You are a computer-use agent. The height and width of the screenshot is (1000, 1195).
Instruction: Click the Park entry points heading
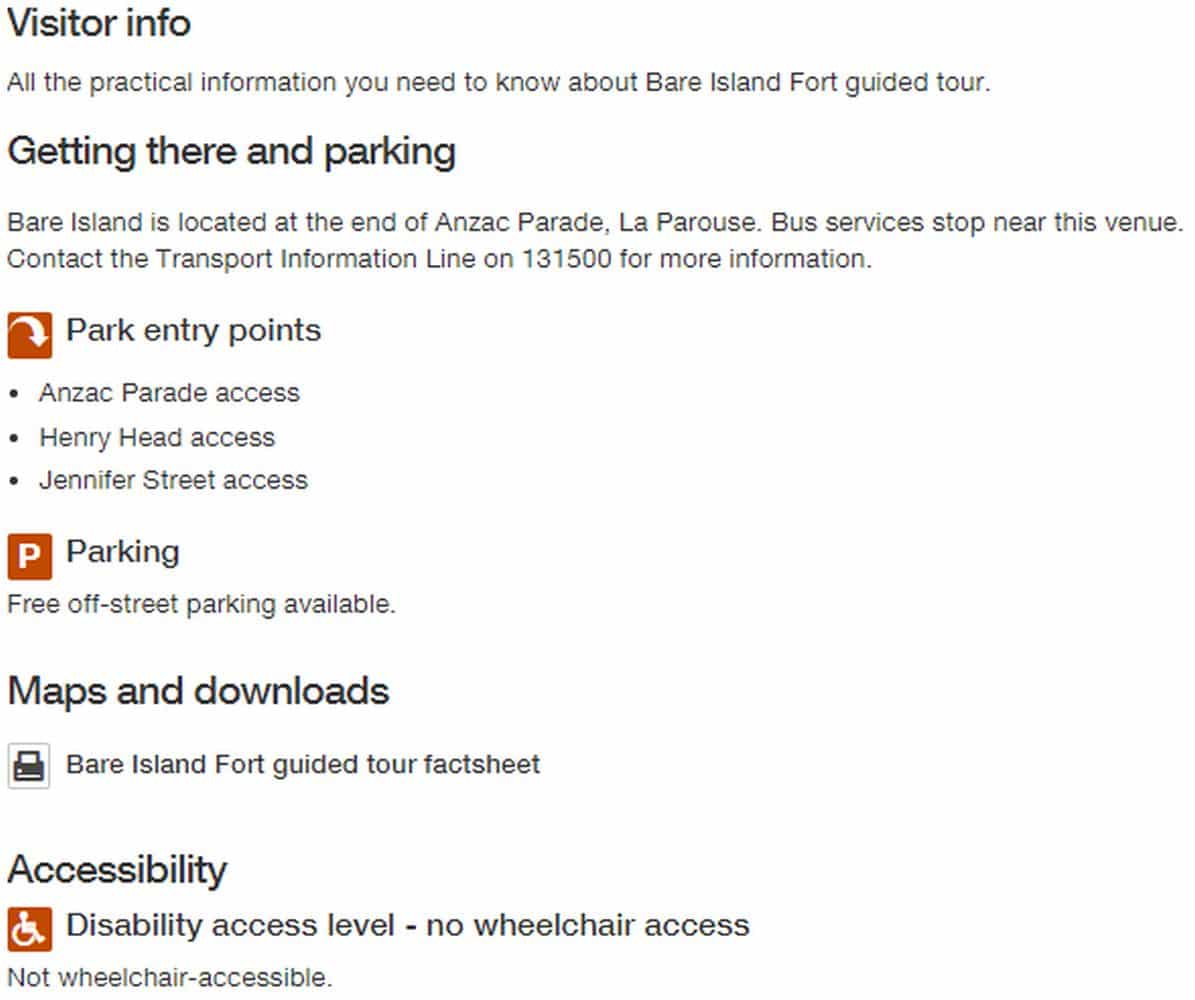pyautogui.click(x=194, y=331)
